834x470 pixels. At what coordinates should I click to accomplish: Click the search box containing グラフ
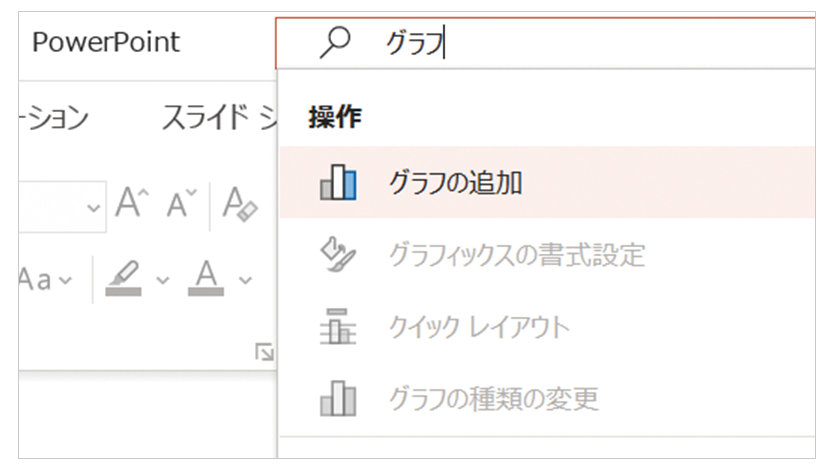tap(545, 43)
